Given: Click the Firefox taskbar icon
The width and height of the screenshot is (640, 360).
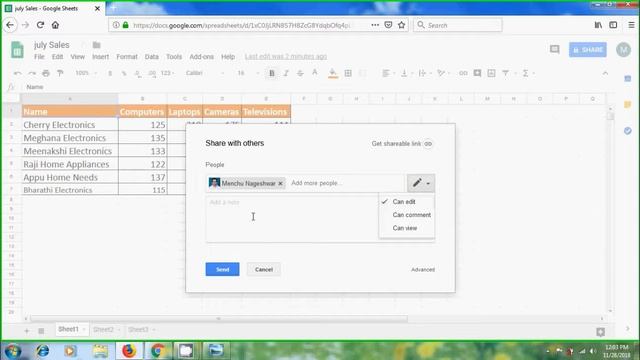Looking at the screenshot, I should (129, 351).
